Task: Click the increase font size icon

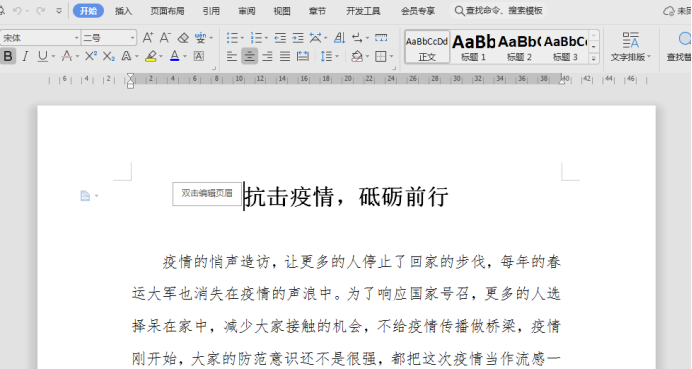Action: coord(148,38)
